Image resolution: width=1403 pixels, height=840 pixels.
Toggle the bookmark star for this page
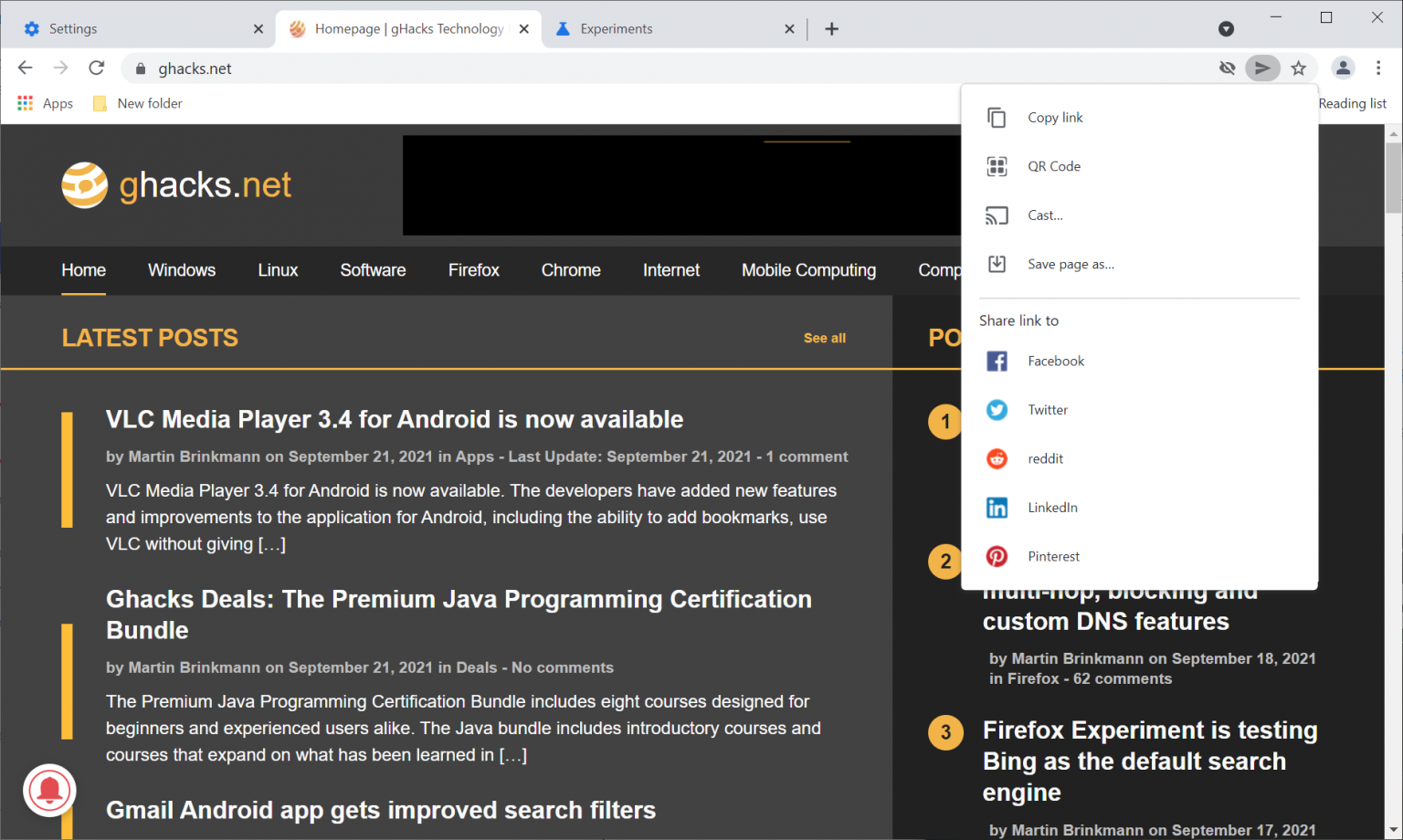pyautogui.click(x=1299, y=68)
